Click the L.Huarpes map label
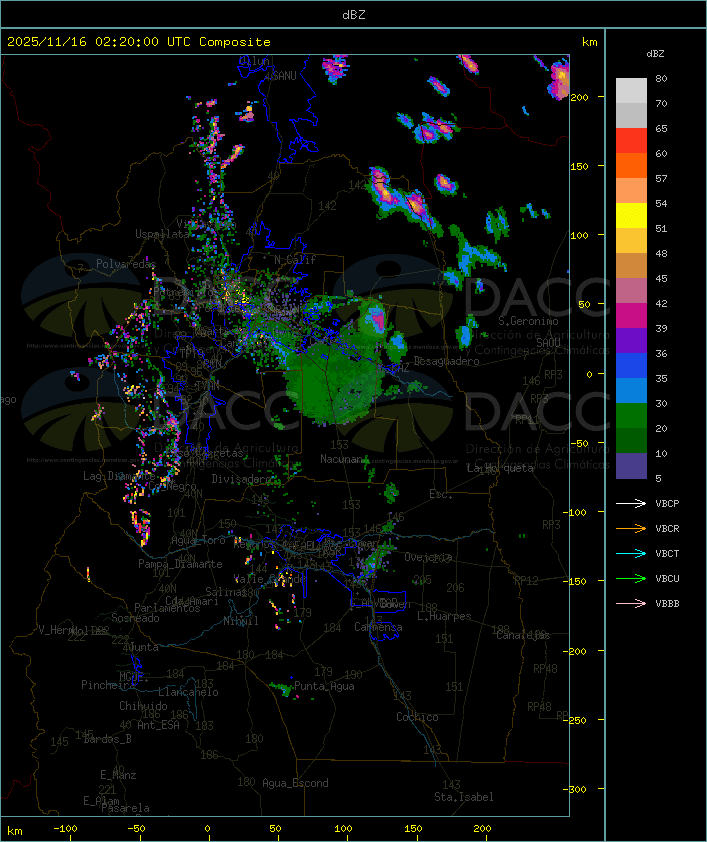This screenshot has height=842, width=707. tap(444, 616)
